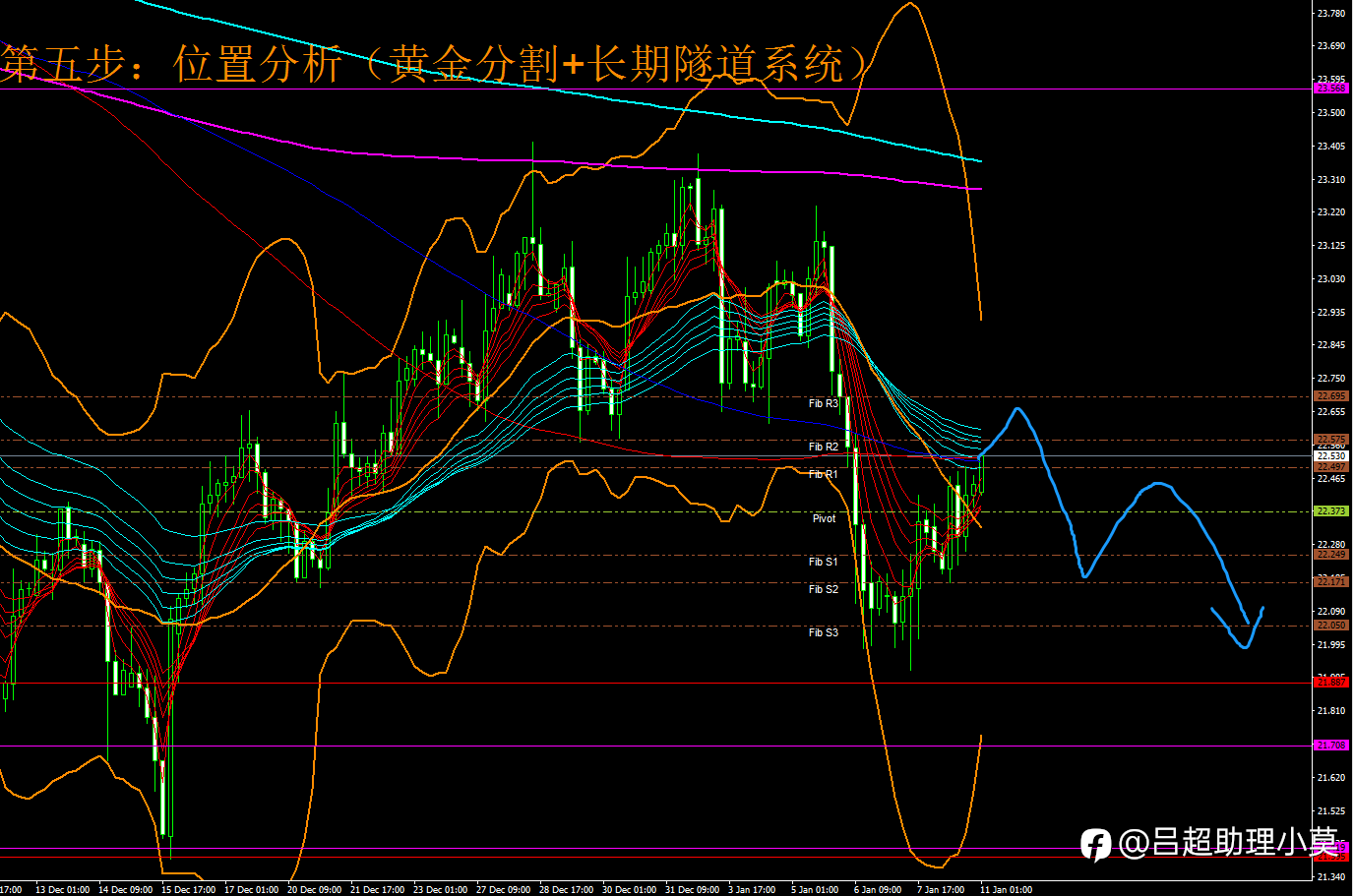The height and width of the screenshot is (896, 1354).
Task: Click the 17 Dec 01:00 time label
Action: pyautogui.click(x=252, y=890)
